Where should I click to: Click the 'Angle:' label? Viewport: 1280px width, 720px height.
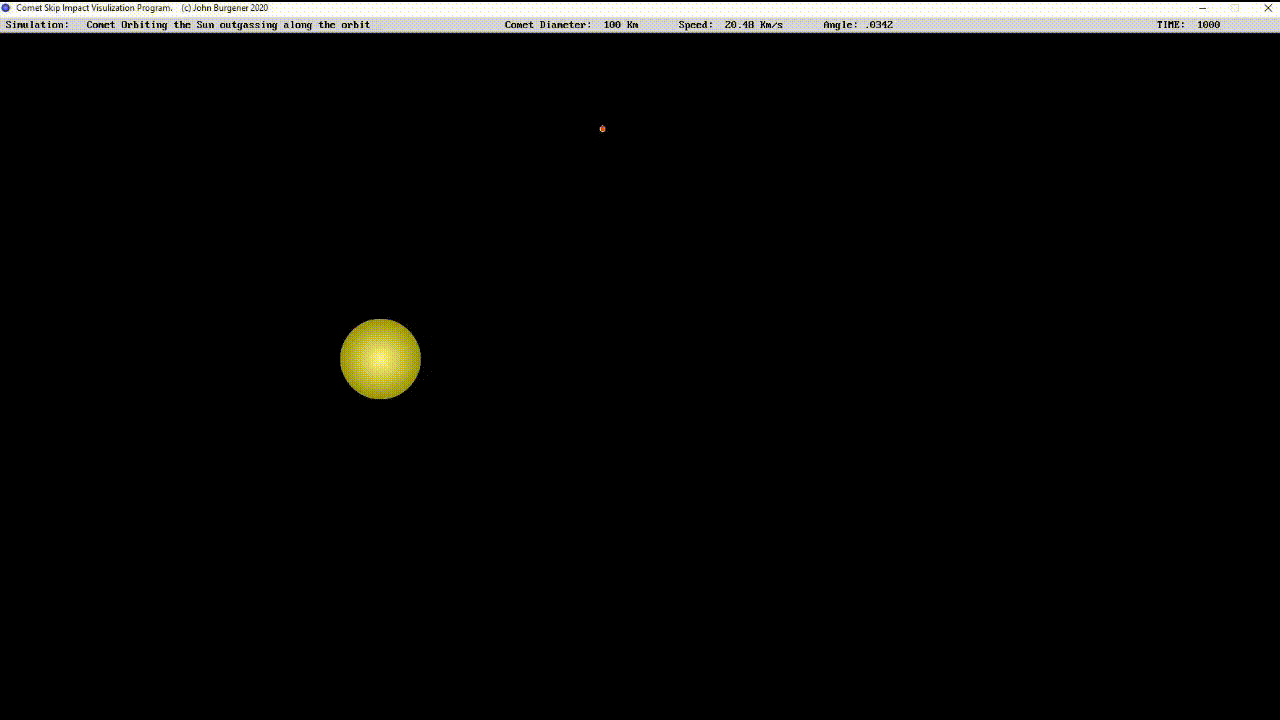[840, 25]
